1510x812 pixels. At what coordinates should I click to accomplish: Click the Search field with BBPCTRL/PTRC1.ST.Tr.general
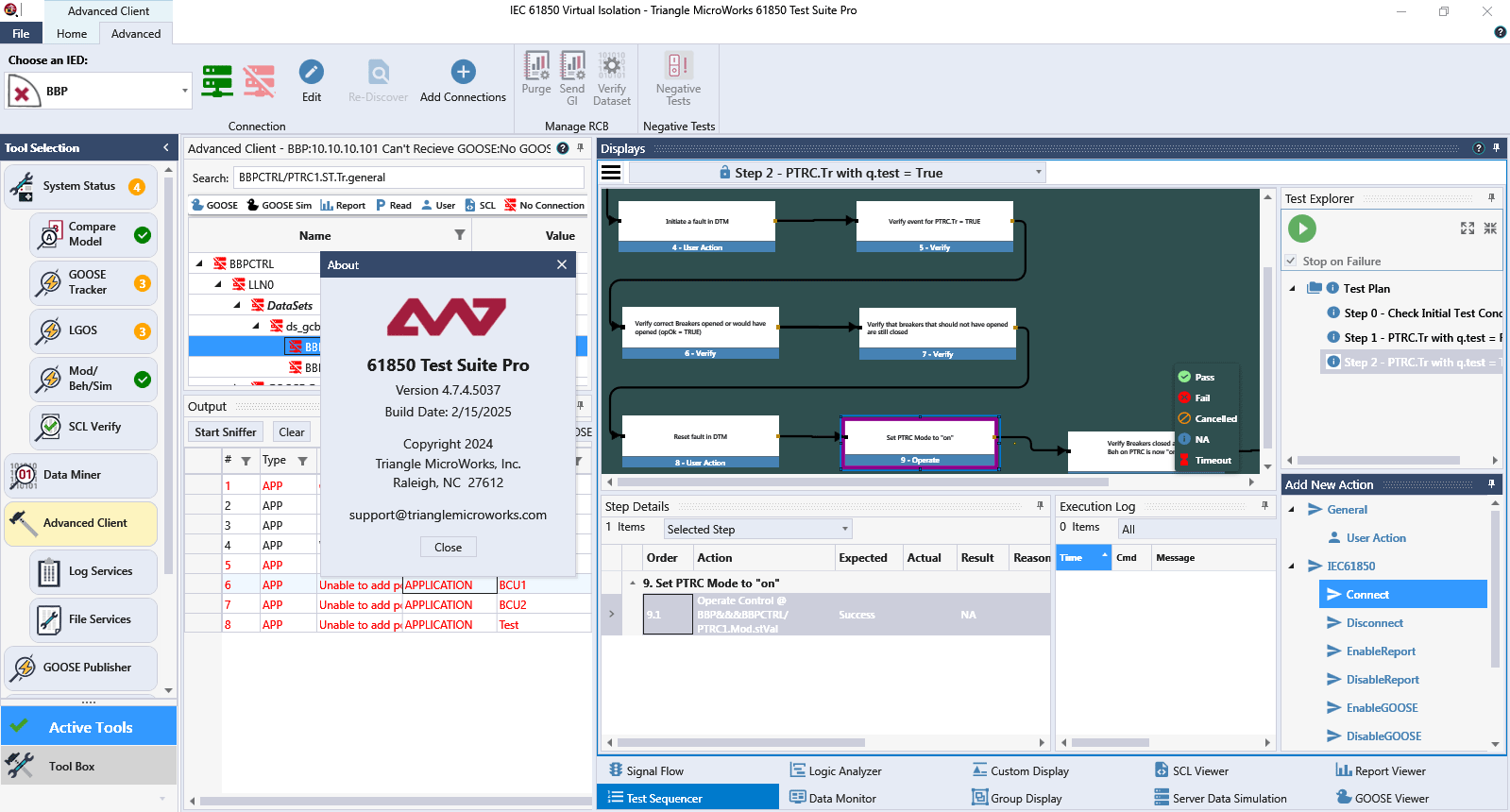(409, 178)
